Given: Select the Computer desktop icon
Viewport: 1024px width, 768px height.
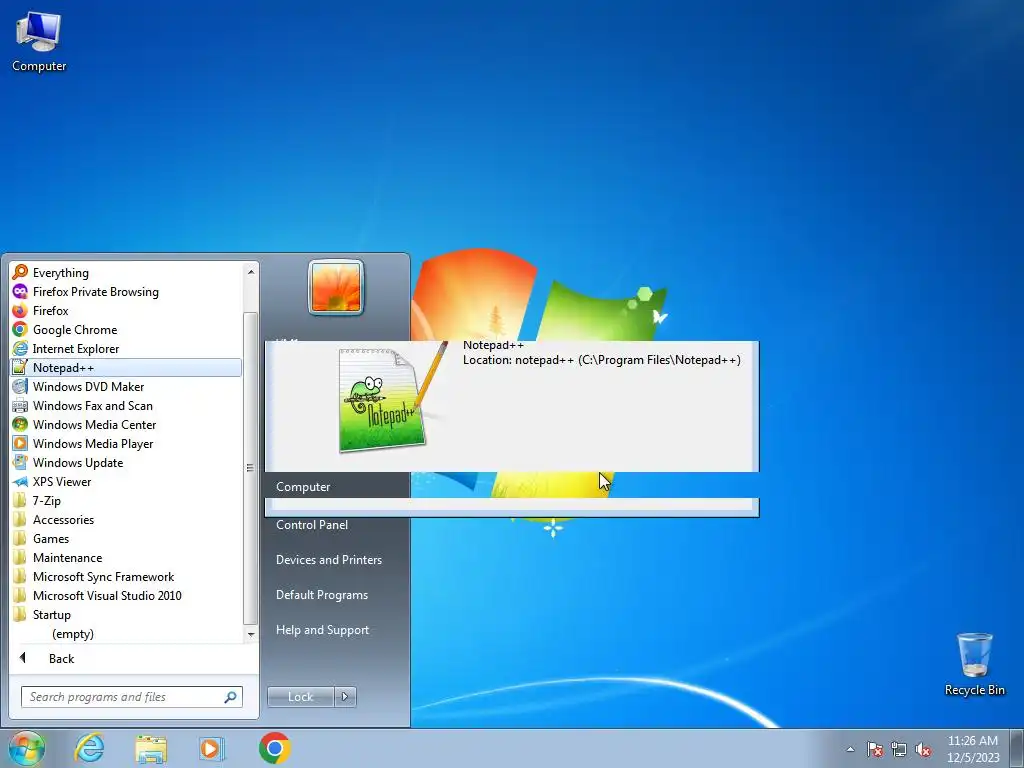Looking at the screenshot, I should click(39, 42).
